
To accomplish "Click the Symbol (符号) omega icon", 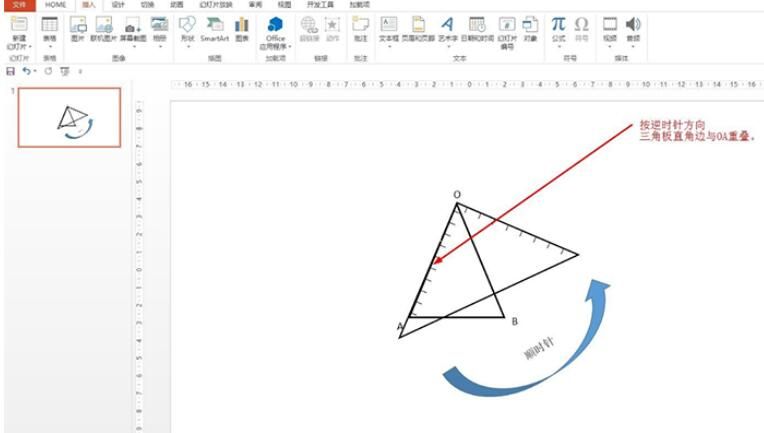I will (x=581, y=24).
